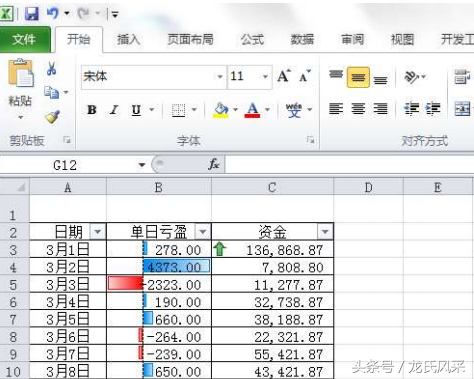Select the Format Painter brush icon
Viewport: 474px width, 379px height.
[x=52, y=117]
